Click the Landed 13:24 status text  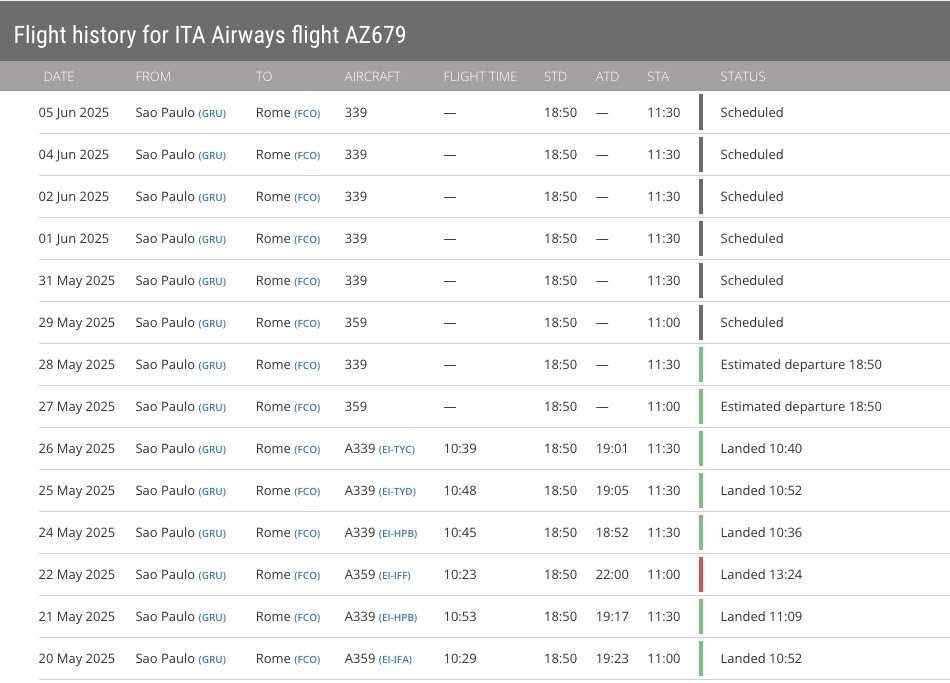tap(761, 575)
